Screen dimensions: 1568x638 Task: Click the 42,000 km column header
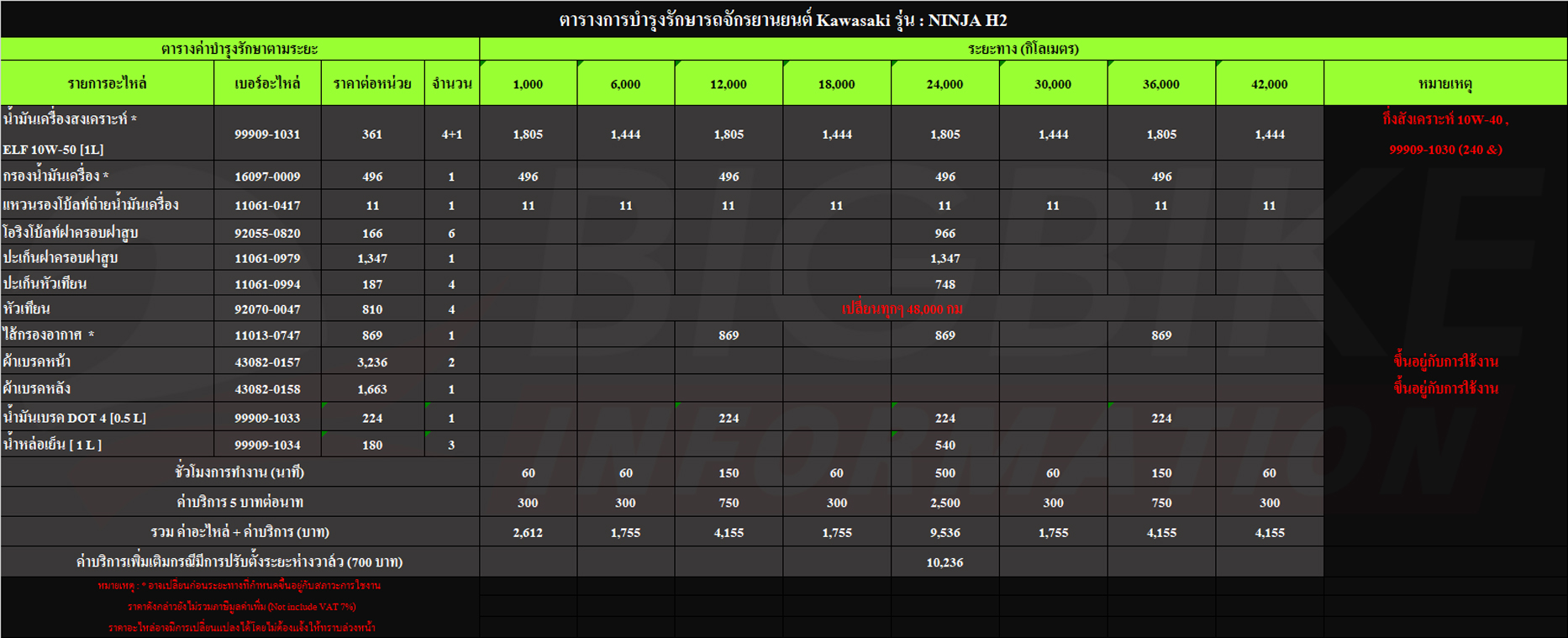click(x=1270, y=83)
